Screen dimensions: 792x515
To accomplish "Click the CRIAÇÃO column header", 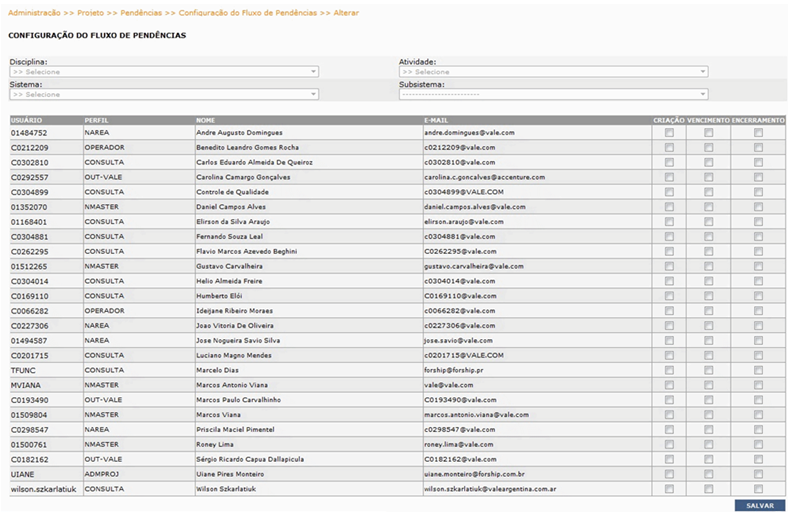I will 669,120.
